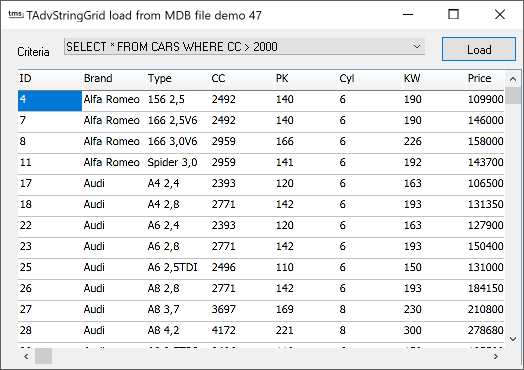The image size is (524, 370).
Task: Click ID cell 8
Action: click(x=50, y=143)
